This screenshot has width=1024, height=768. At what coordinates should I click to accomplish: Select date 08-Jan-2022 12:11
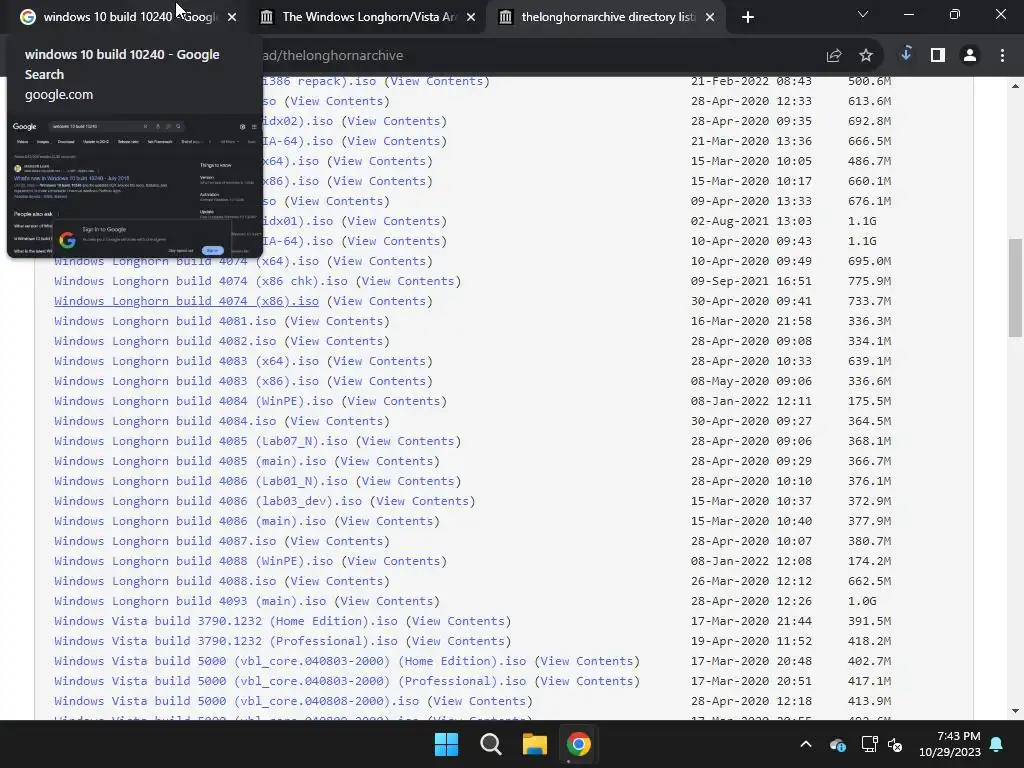pos(751,401)
